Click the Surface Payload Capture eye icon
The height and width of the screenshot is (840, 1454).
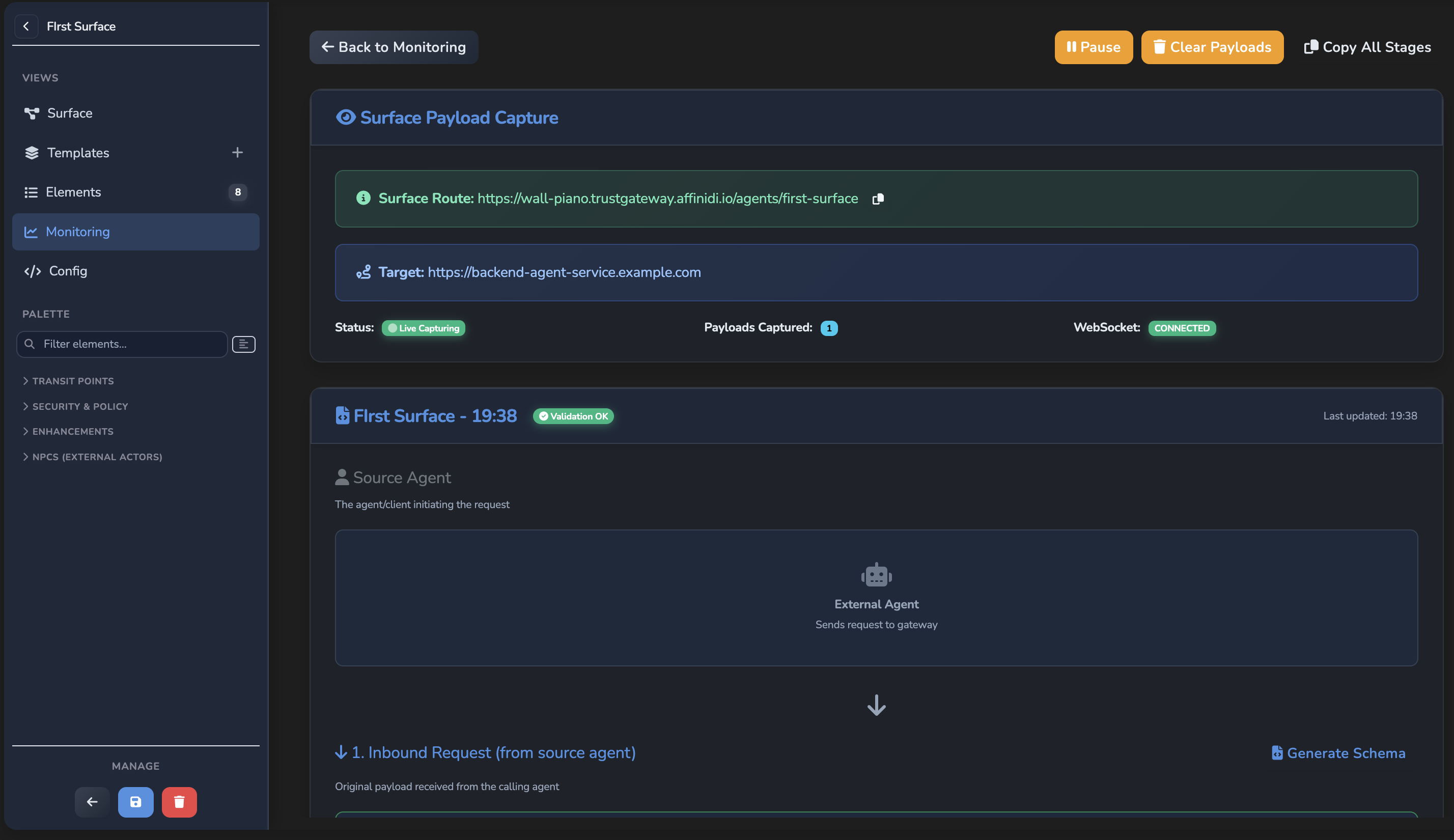pos(346,117)
